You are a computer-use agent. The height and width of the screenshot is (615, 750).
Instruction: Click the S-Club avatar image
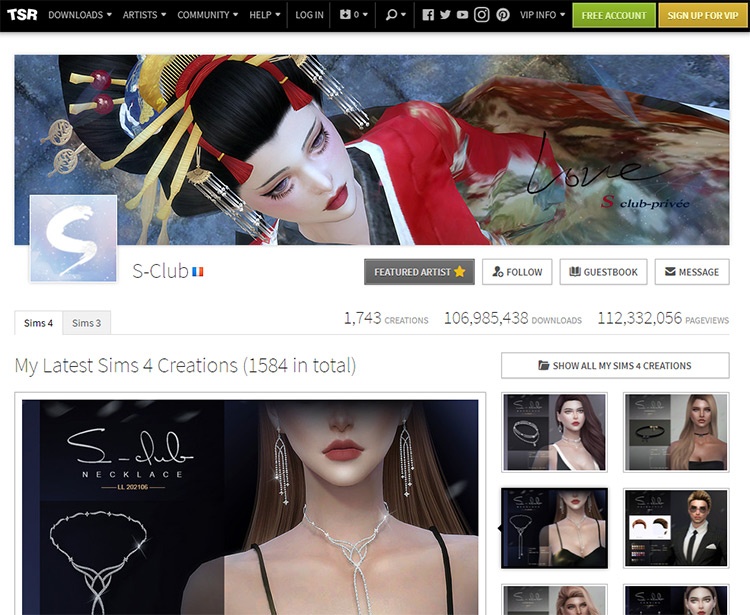coord(73,239)
